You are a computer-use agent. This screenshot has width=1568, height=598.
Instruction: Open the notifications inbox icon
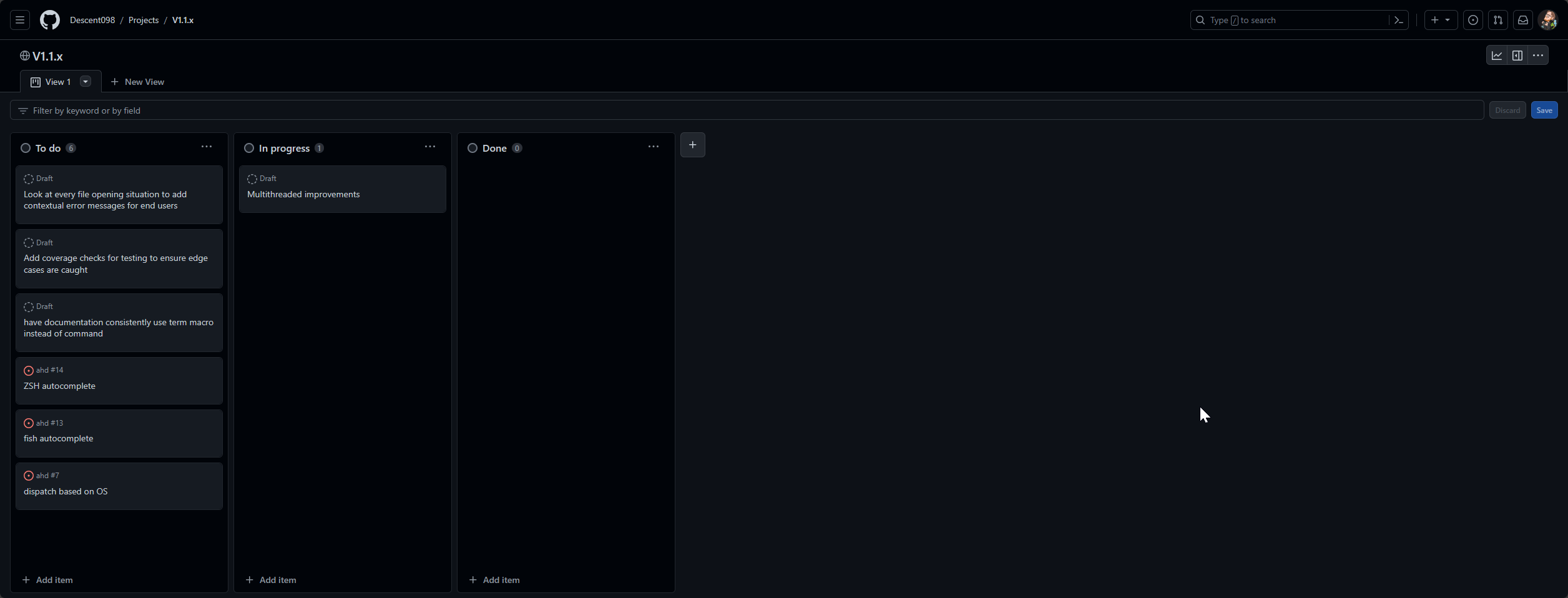click(1523, 20)
